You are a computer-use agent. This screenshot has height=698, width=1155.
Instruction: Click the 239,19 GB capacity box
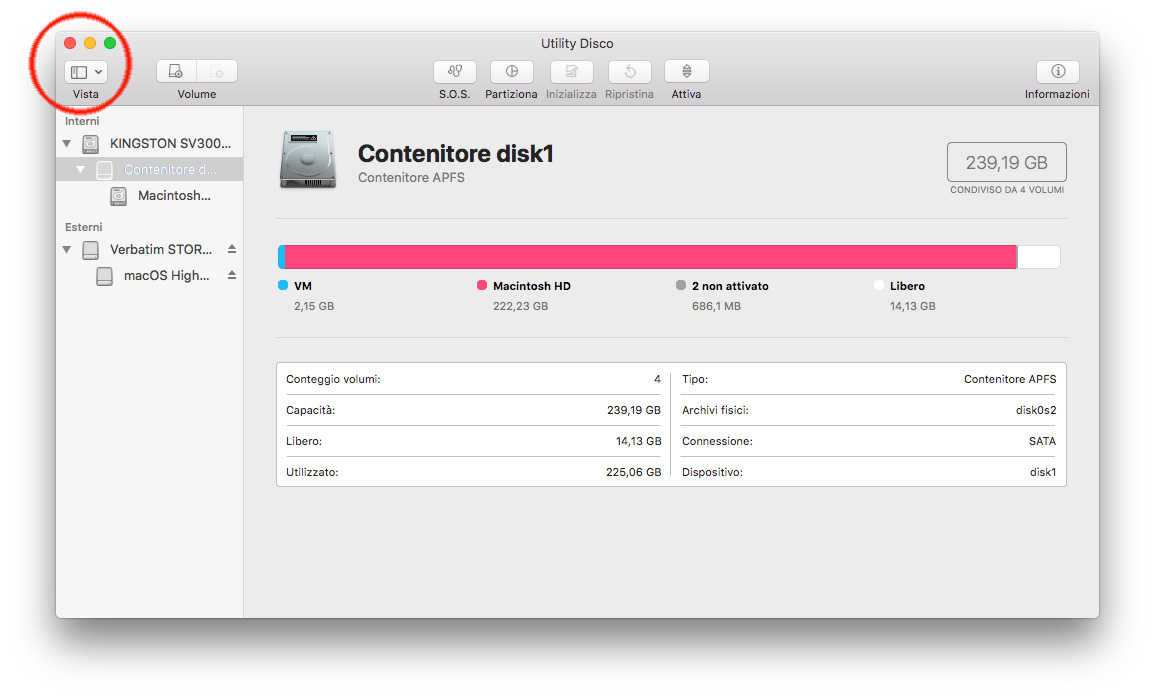coord(1007,162)
